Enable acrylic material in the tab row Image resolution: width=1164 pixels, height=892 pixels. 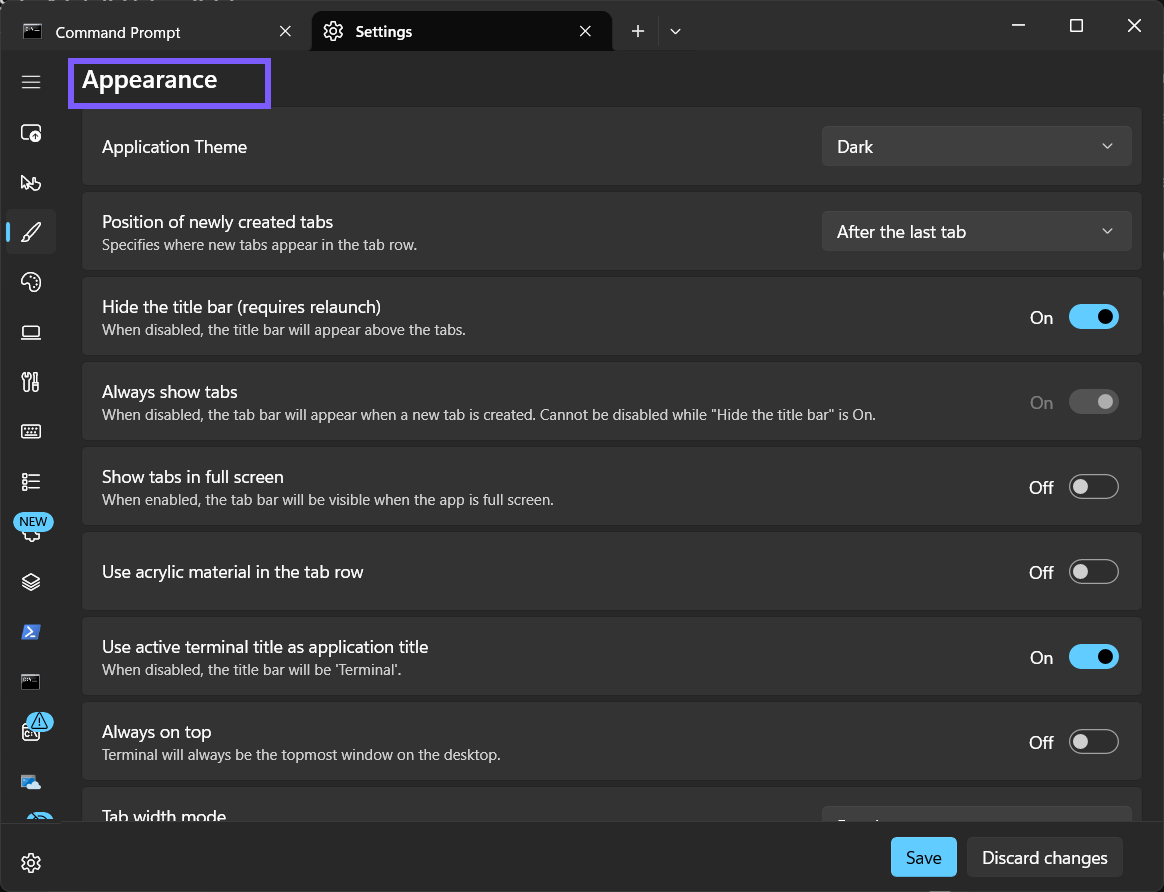point(1093,572)
